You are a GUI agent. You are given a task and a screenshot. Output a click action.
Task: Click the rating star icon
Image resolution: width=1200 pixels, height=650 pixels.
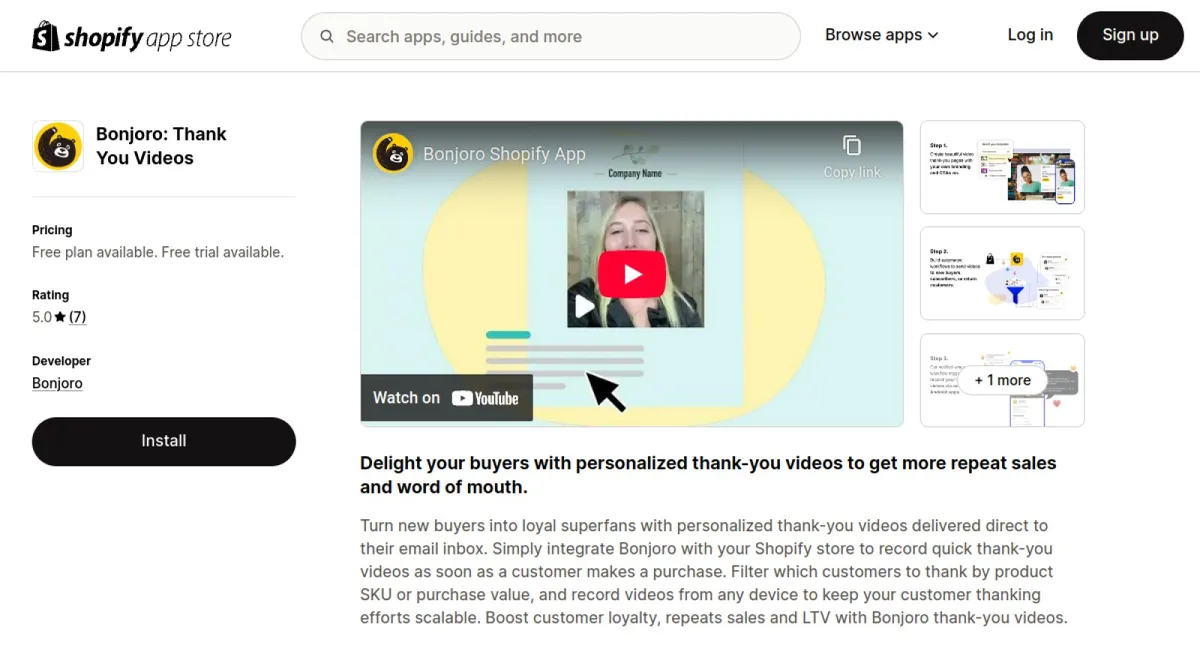coord(60,317)
